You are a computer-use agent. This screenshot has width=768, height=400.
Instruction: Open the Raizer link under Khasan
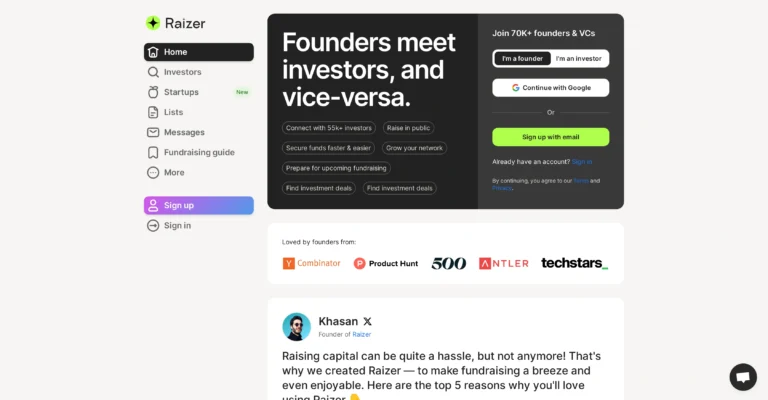point(361,334)
